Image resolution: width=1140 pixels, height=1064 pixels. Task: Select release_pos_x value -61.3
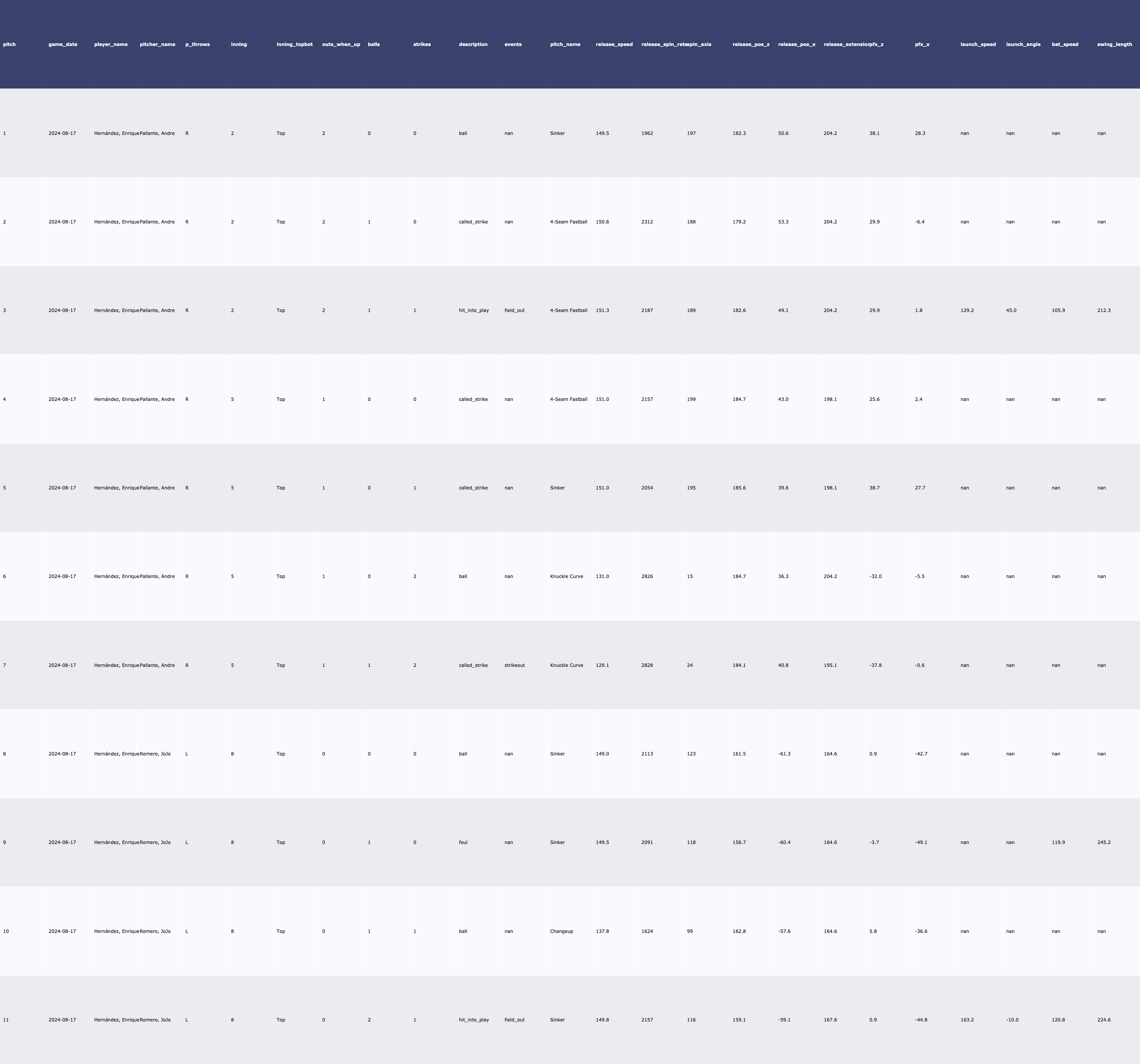[784, 754]
